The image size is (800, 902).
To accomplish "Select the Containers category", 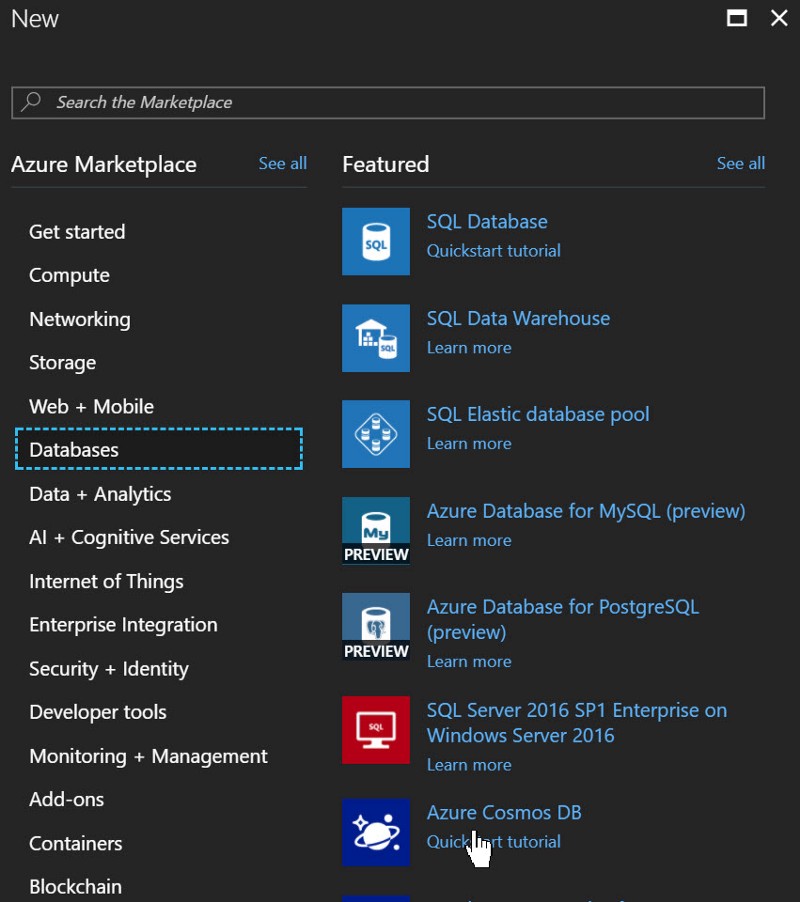I will (x=75, y=843).
